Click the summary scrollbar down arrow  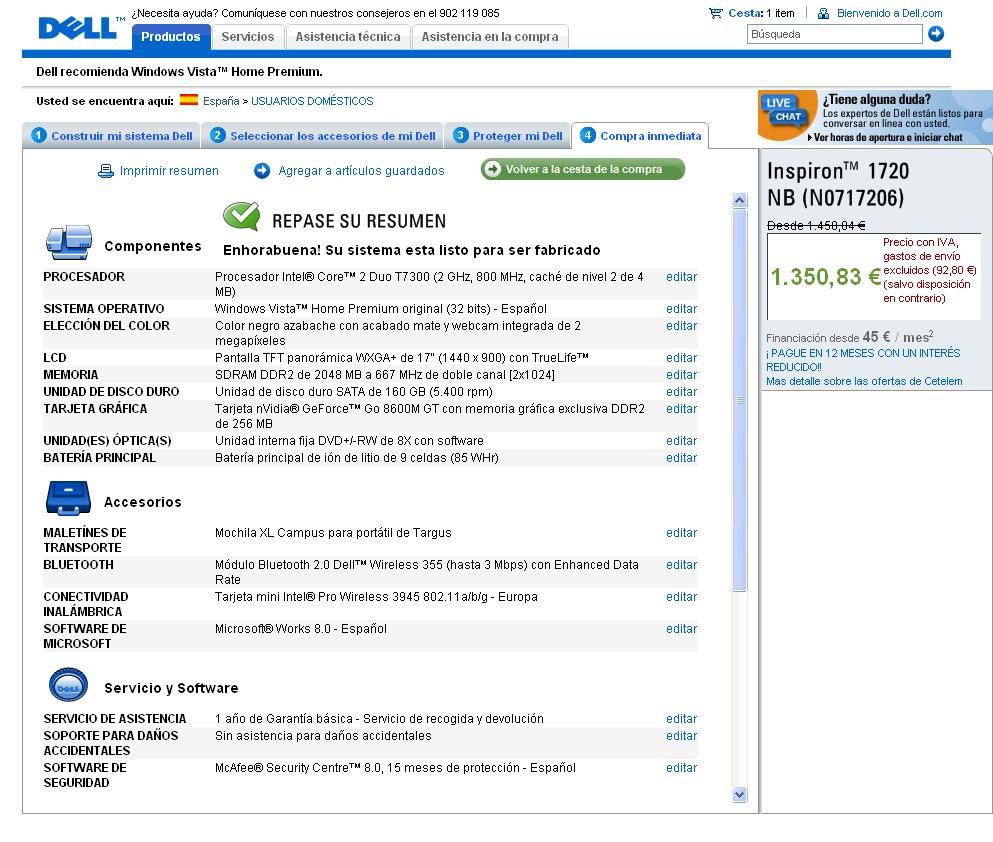point(739,795)
